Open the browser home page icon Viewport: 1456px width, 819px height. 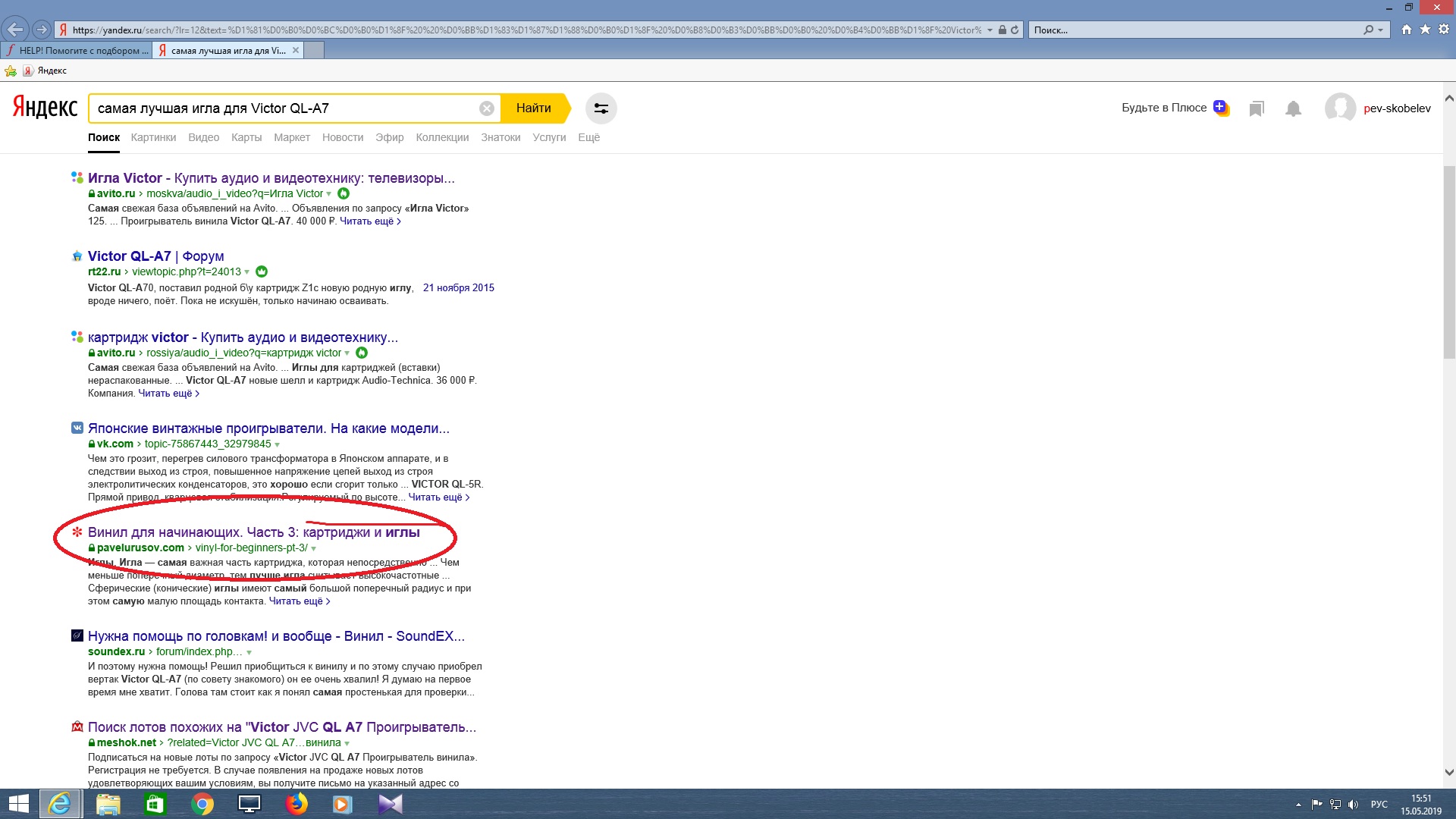point(1406,30)
